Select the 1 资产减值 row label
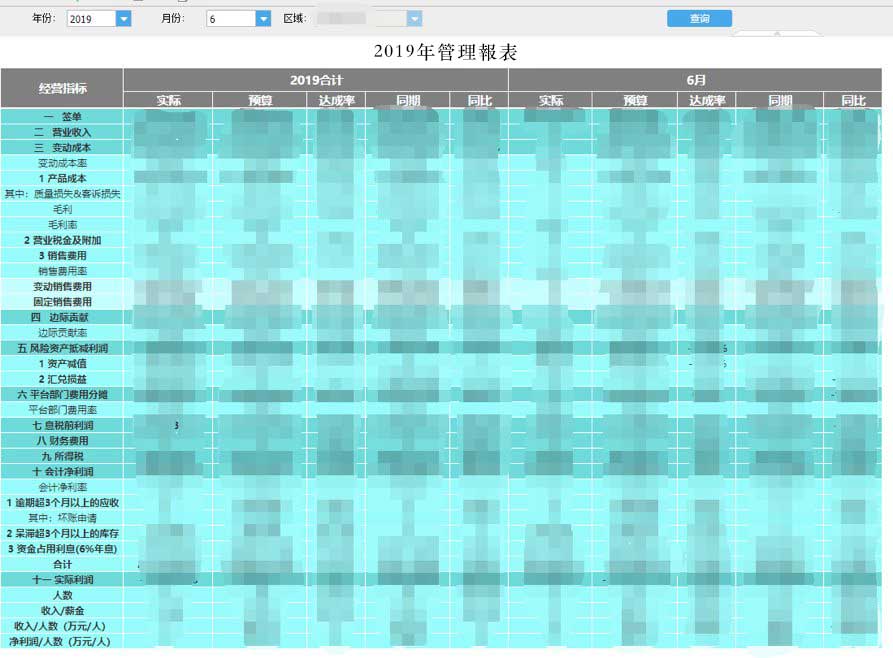Screen dimensions: 893x658 coord(62,363)
